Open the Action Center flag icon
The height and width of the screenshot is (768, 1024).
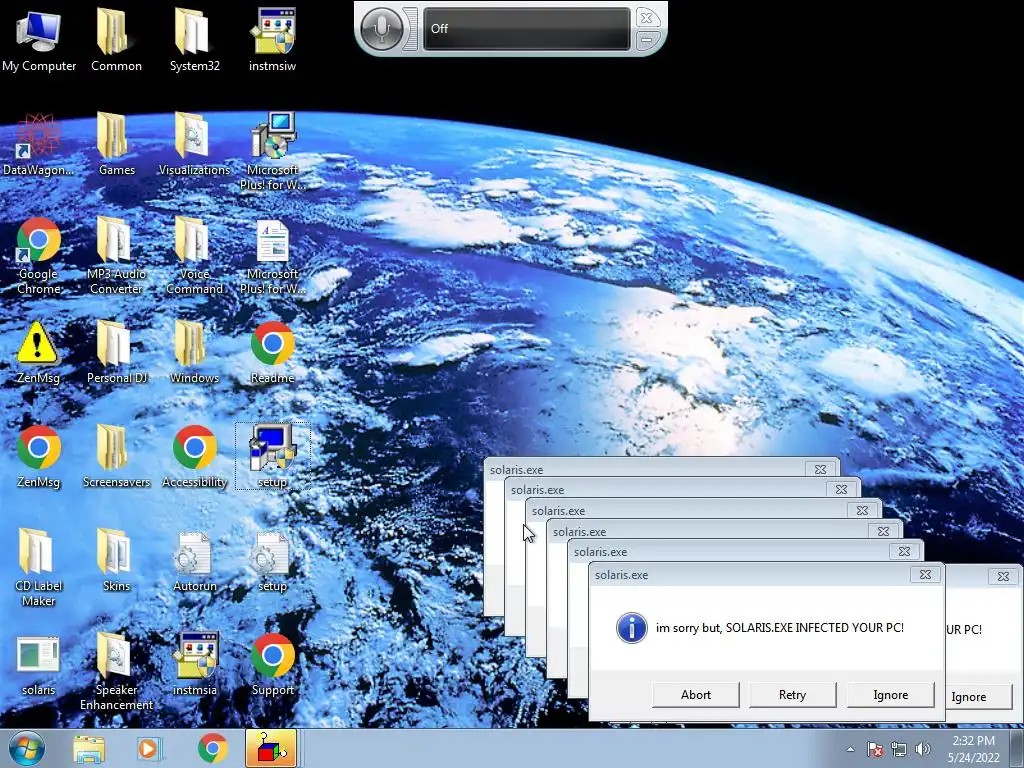874,749
